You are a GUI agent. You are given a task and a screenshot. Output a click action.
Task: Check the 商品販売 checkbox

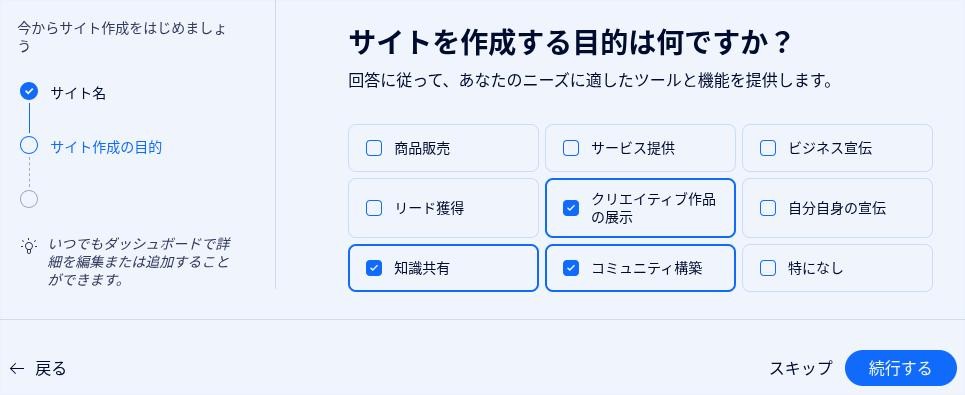coord(374,148)
